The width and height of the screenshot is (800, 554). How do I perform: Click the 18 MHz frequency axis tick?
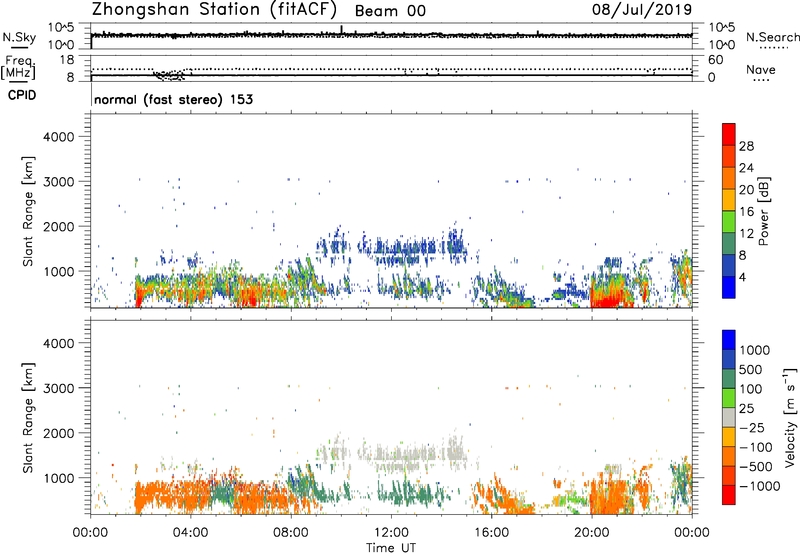click(67, 60)
